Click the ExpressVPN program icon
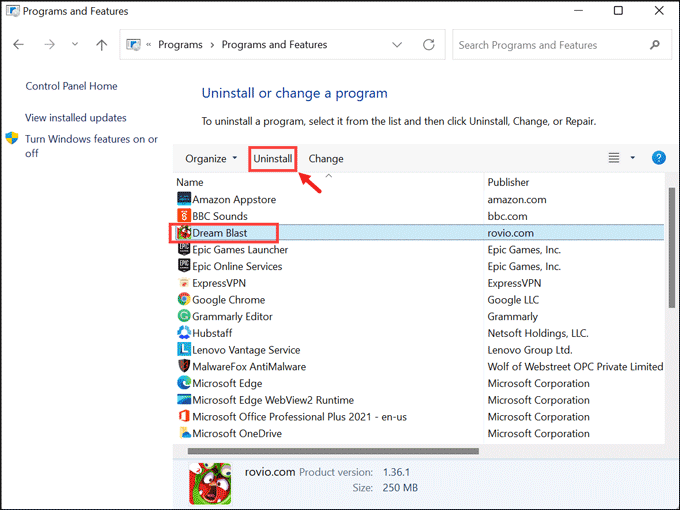680x510 pixels. coord(184,283)
